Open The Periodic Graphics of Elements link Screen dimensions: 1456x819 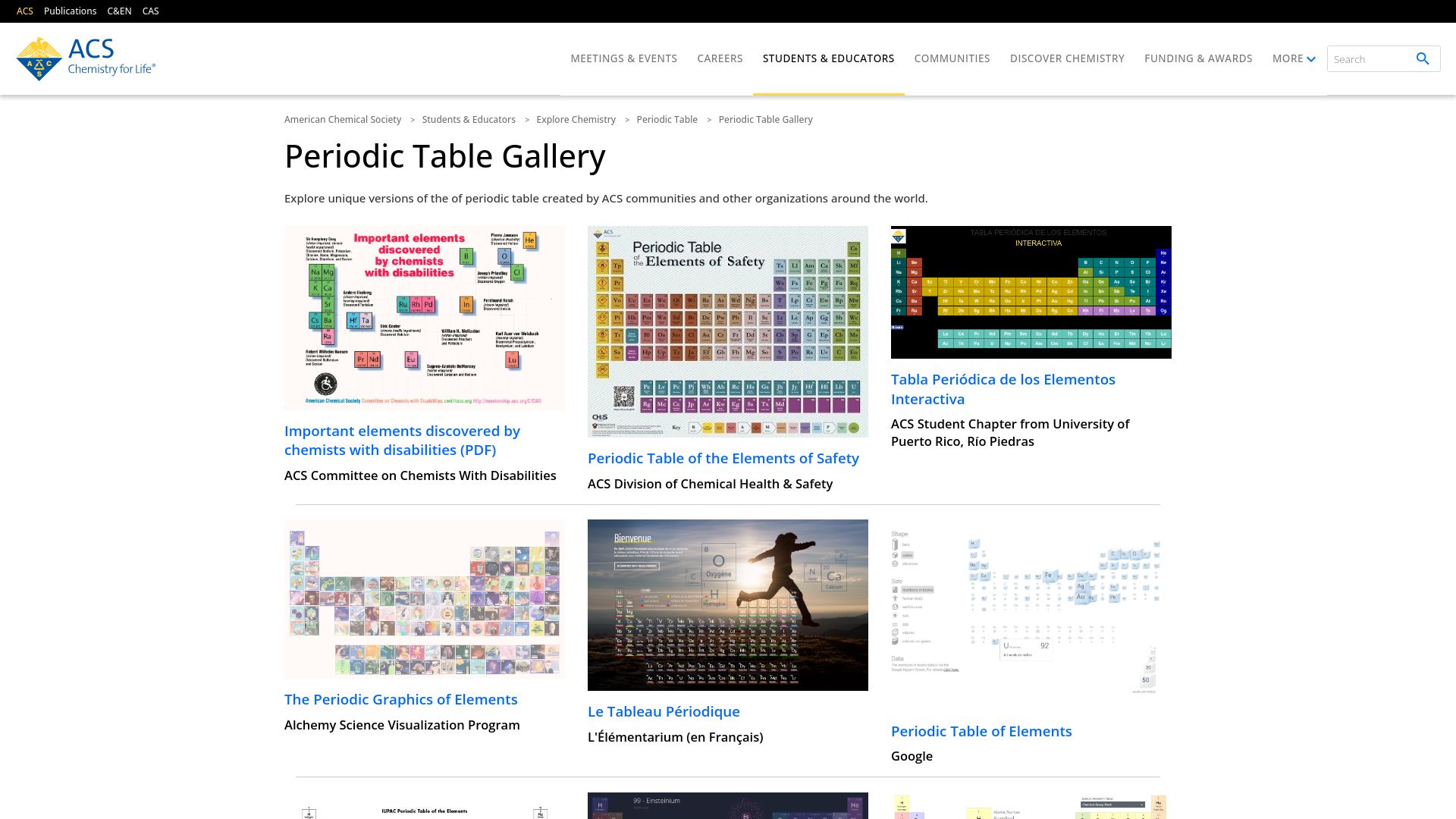click(x=401, y=699)
